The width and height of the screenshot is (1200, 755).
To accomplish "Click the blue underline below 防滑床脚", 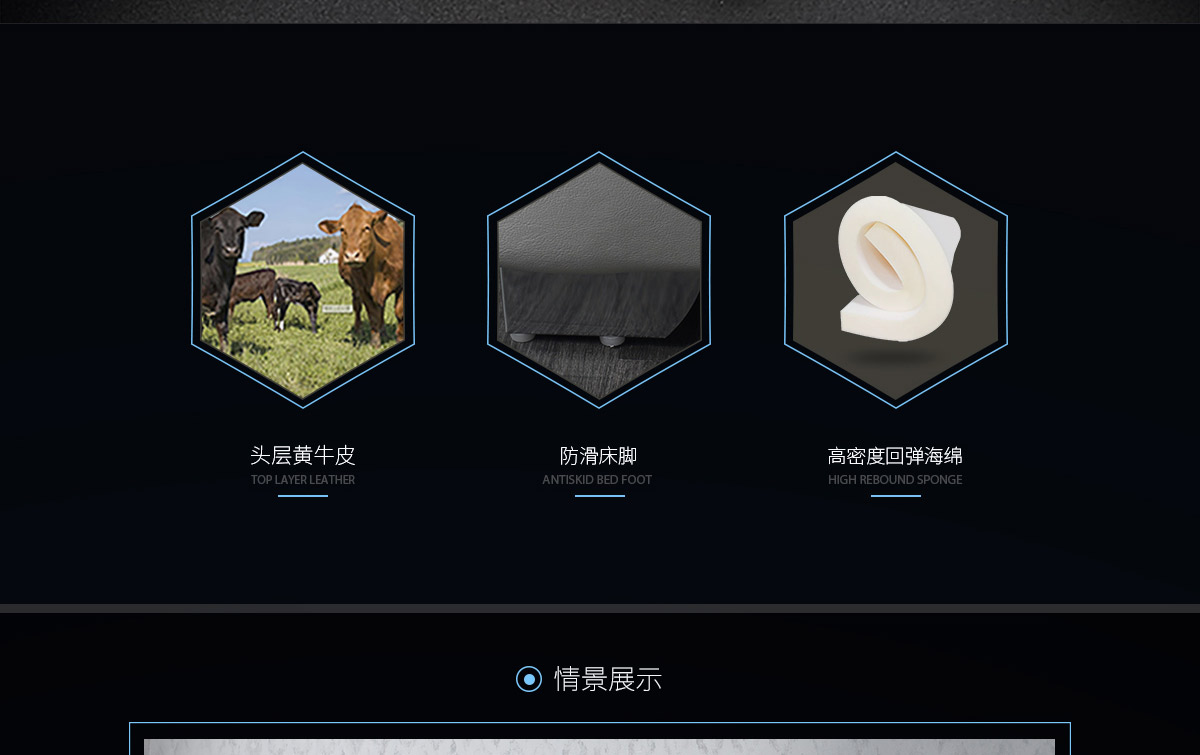I will [600, 496].
